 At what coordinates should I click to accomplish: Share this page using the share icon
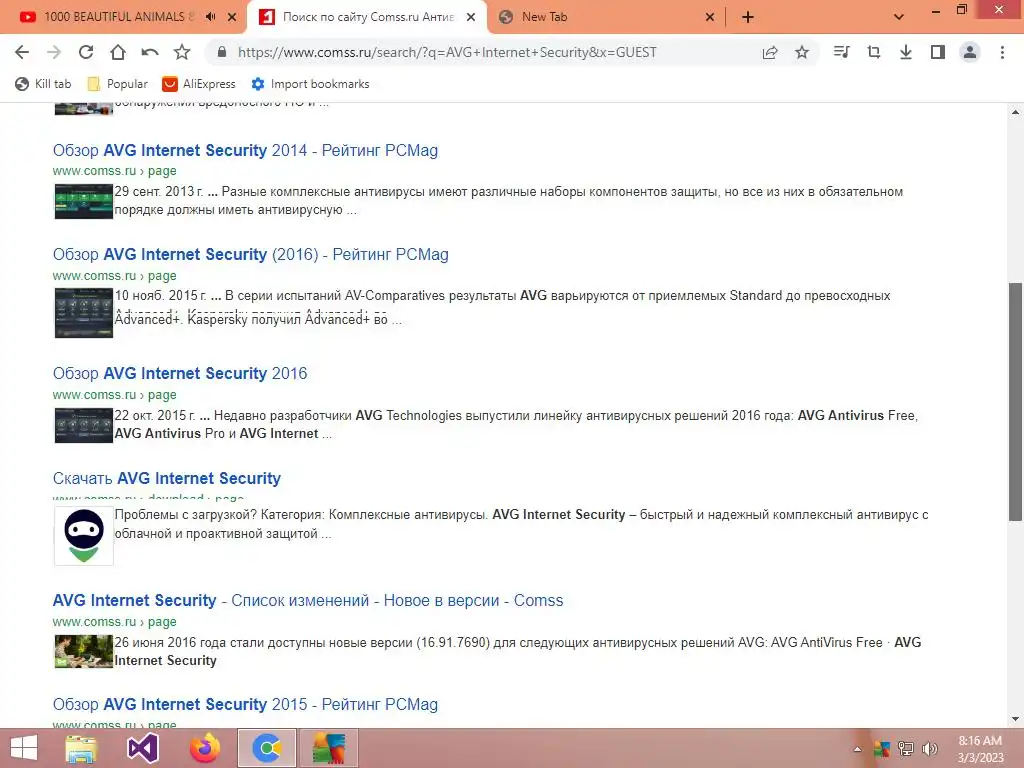click(x=770, y=52)
